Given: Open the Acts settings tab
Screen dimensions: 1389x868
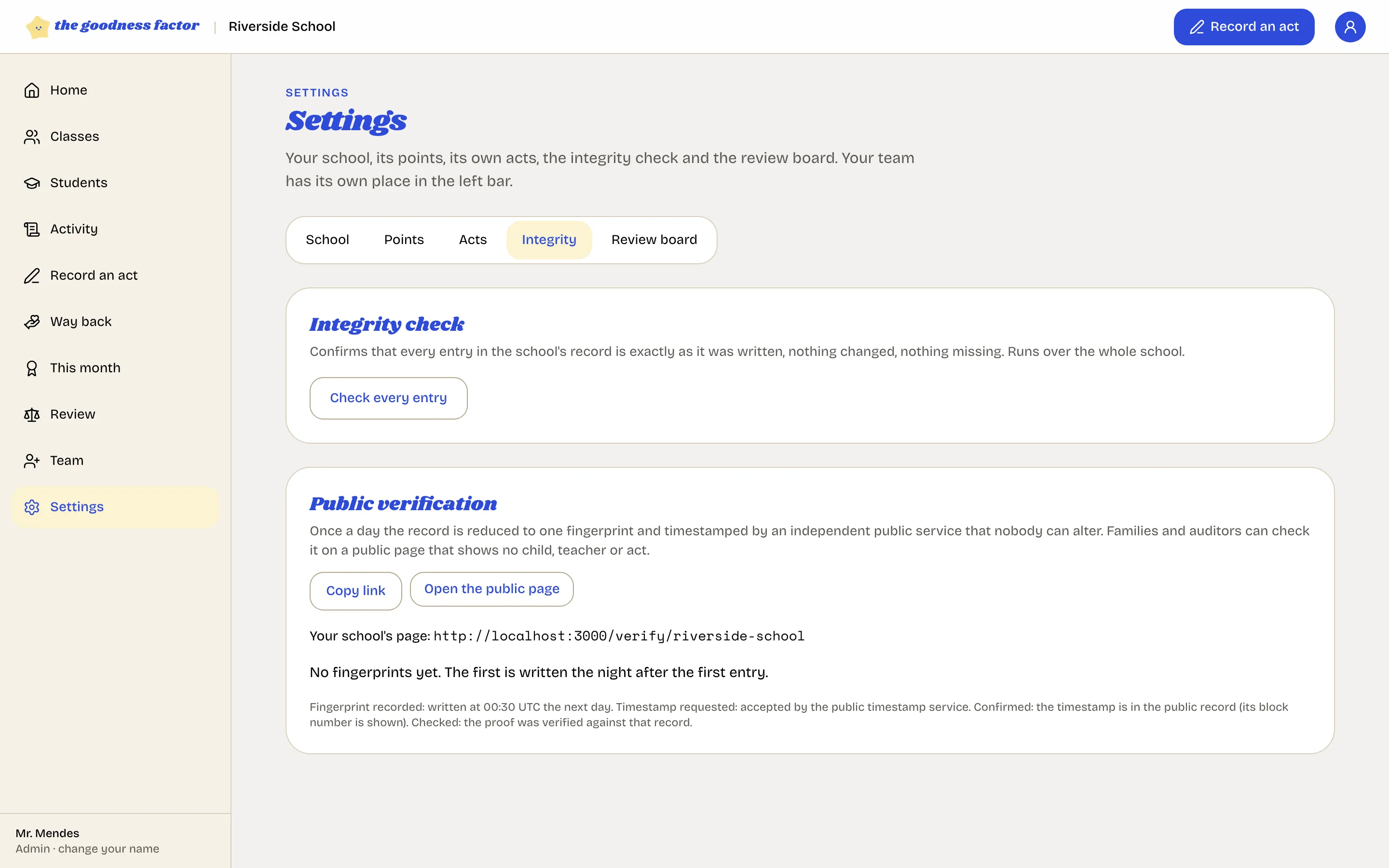Looking at the screenshot, I should 473,240.
